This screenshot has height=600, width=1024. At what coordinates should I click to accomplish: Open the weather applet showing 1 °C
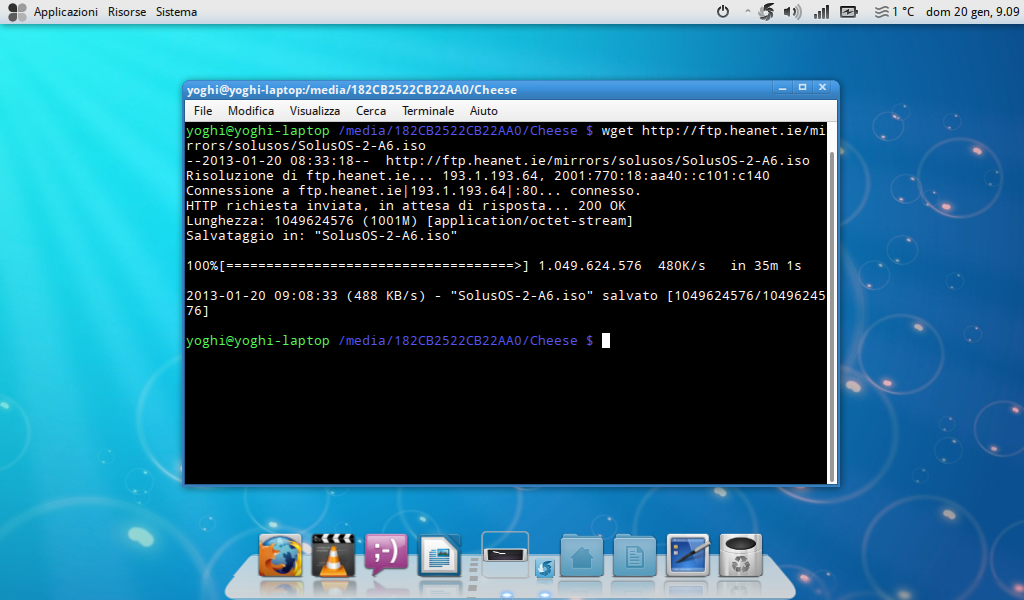[x=894, y=12]
